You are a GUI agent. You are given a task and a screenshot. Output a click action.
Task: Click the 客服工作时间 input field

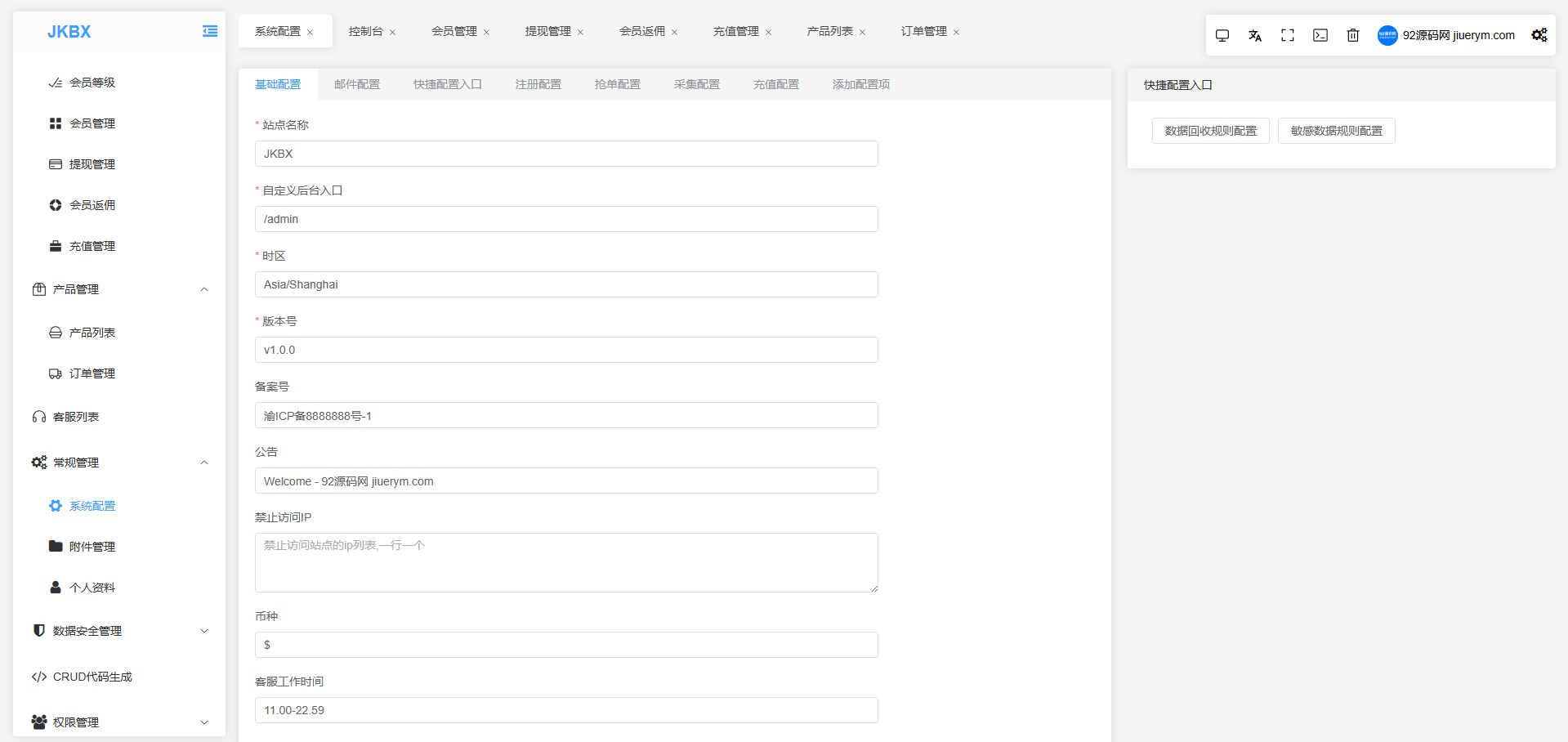click(x=566, y=710)
